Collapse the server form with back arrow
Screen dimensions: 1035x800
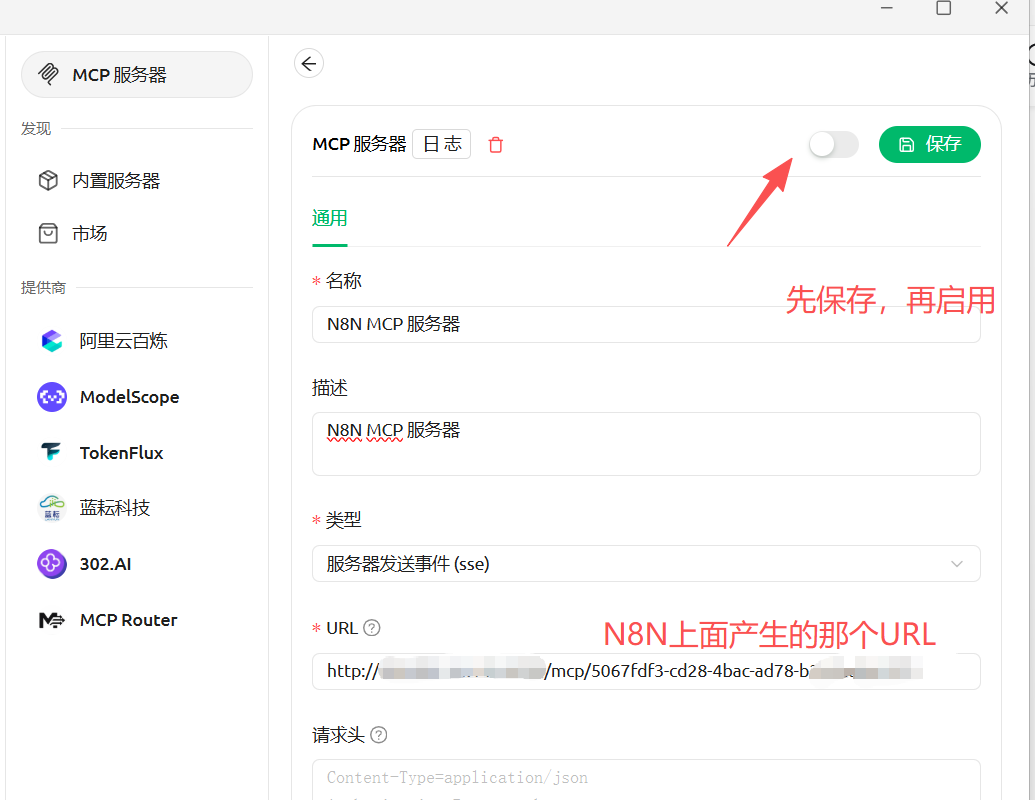(x=309, y=62)
